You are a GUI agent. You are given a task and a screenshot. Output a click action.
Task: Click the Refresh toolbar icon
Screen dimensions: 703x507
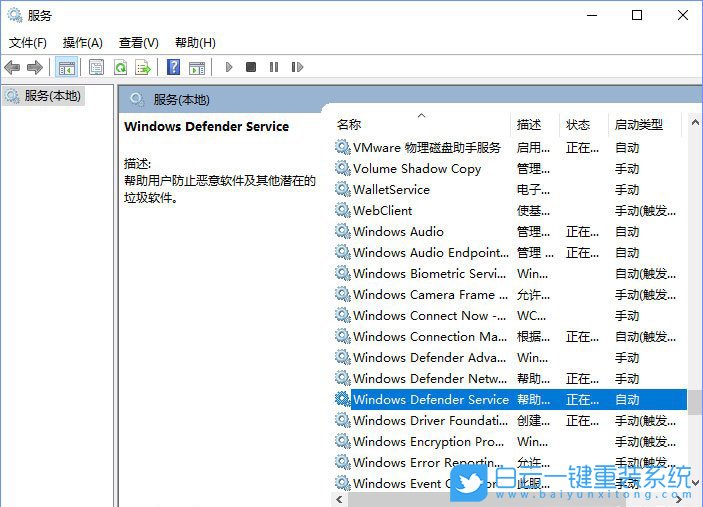click(x=120, y=68)
